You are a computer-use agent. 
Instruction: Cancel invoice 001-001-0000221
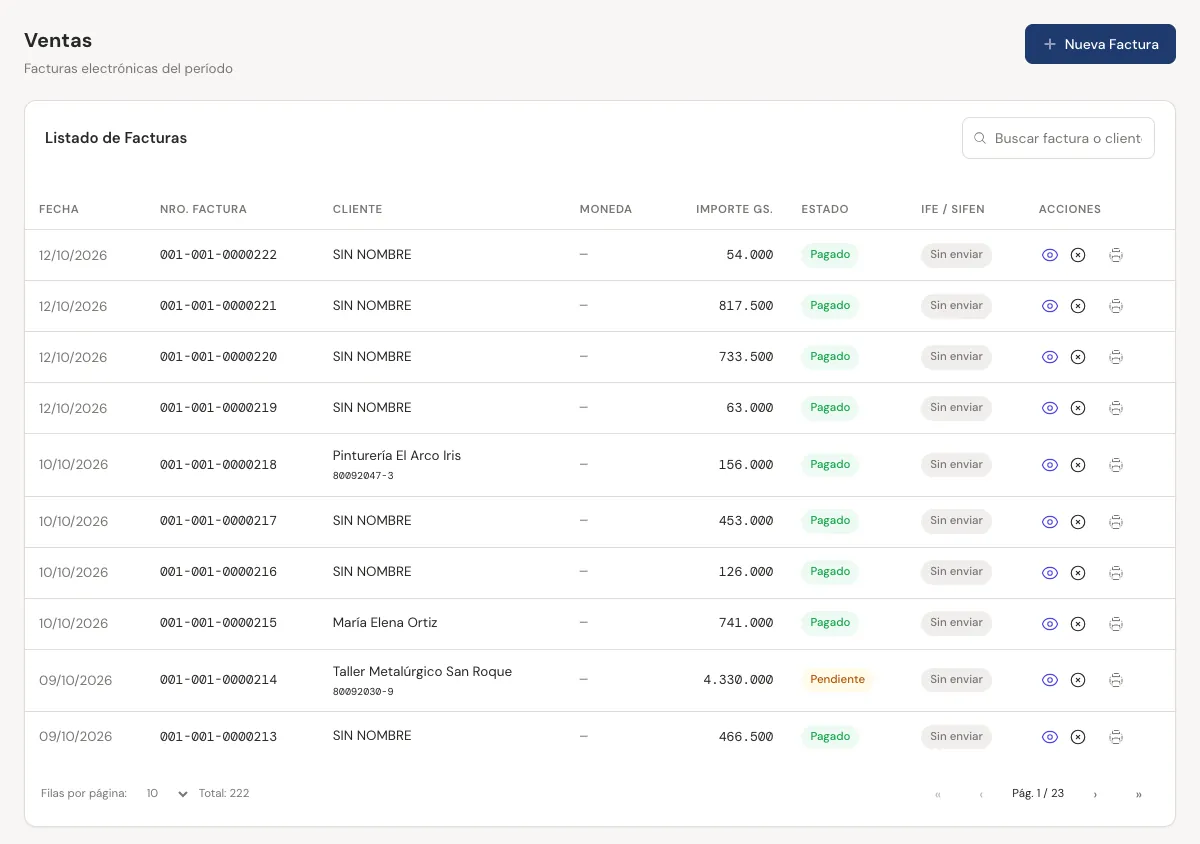coord(1078,306)
